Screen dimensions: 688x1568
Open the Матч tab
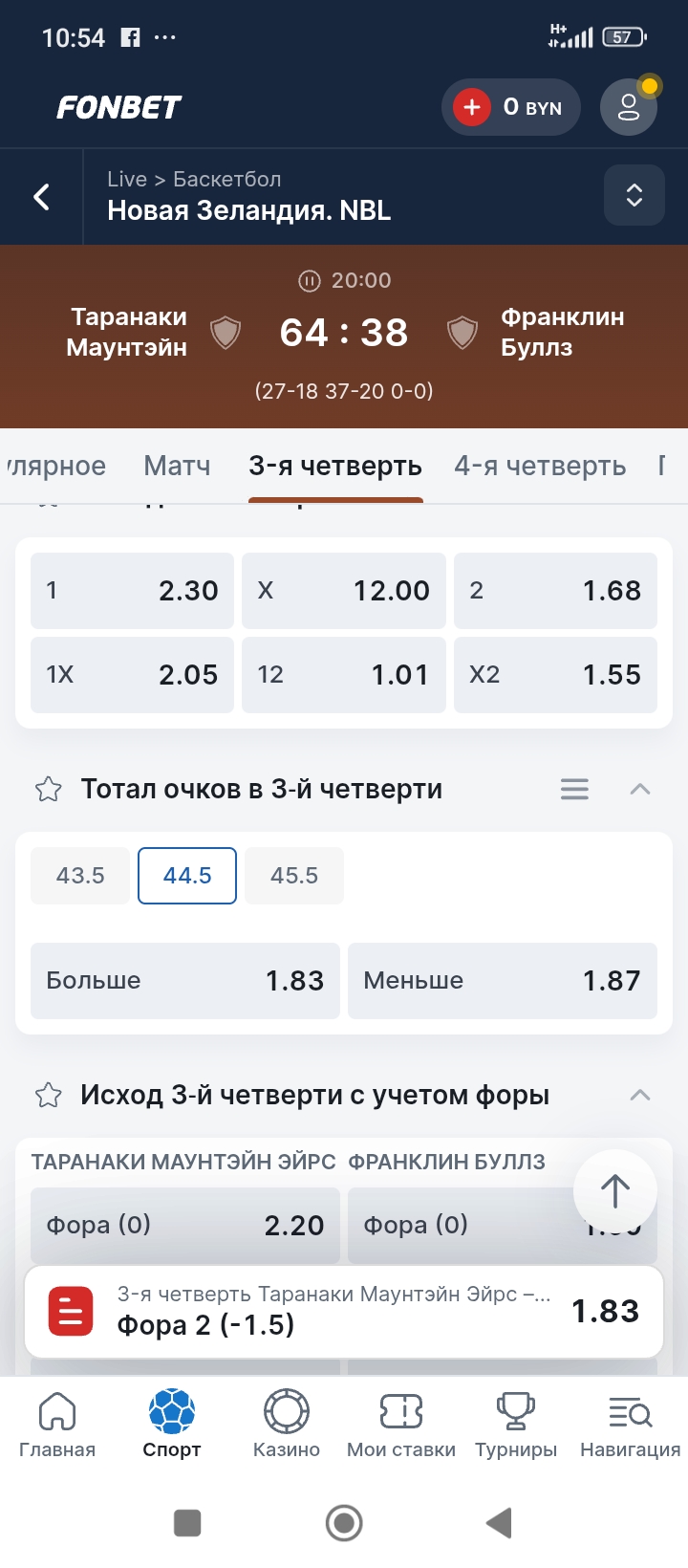(176, 467)
